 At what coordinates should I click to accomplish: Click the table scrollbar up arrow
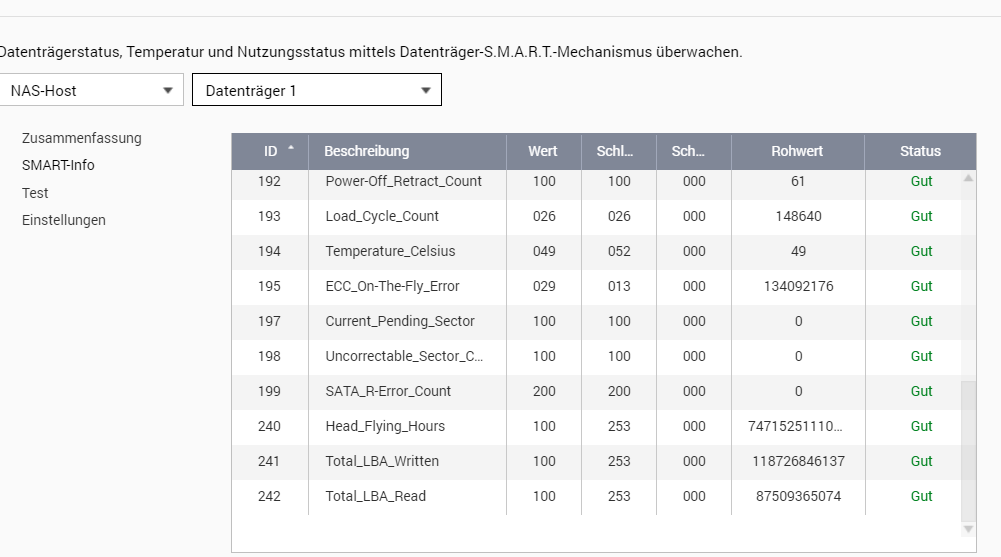coord(968,179)
